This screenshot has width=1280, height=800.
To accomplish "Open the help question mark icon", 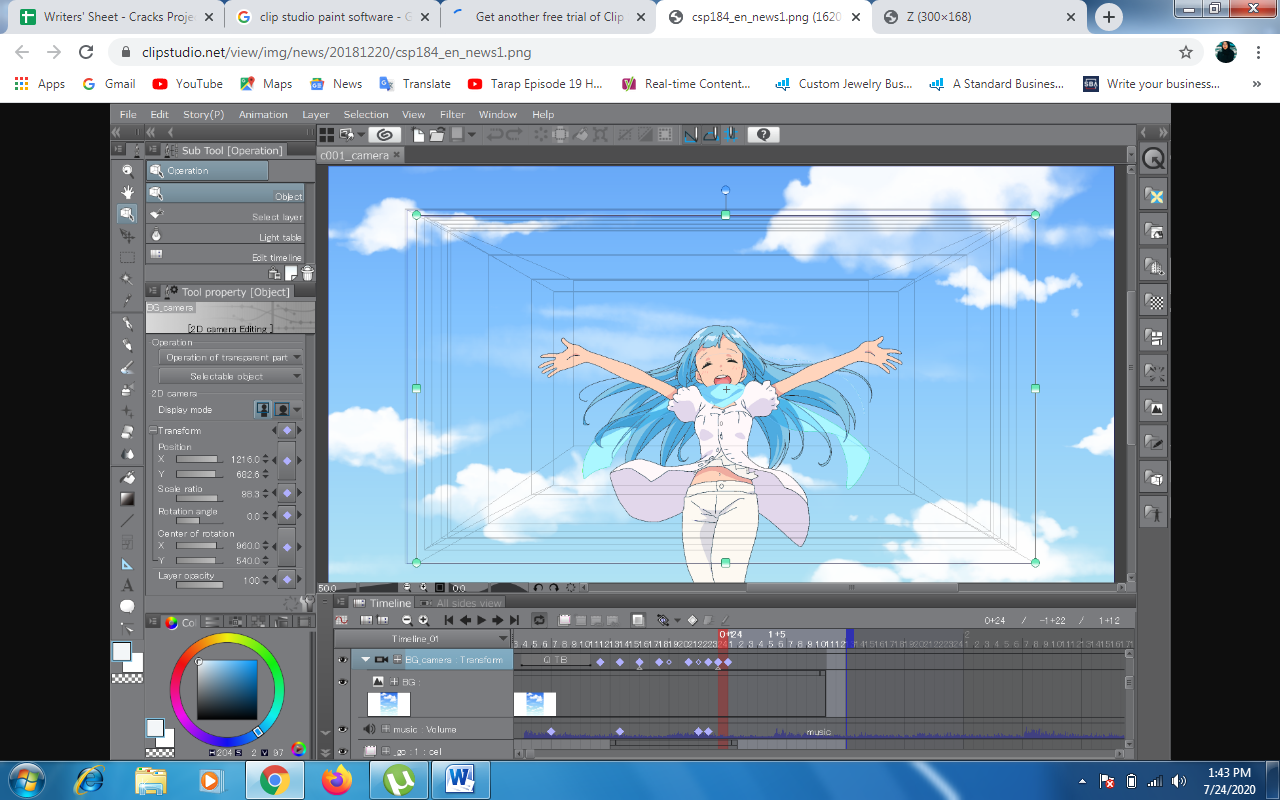I will [763, 134].
